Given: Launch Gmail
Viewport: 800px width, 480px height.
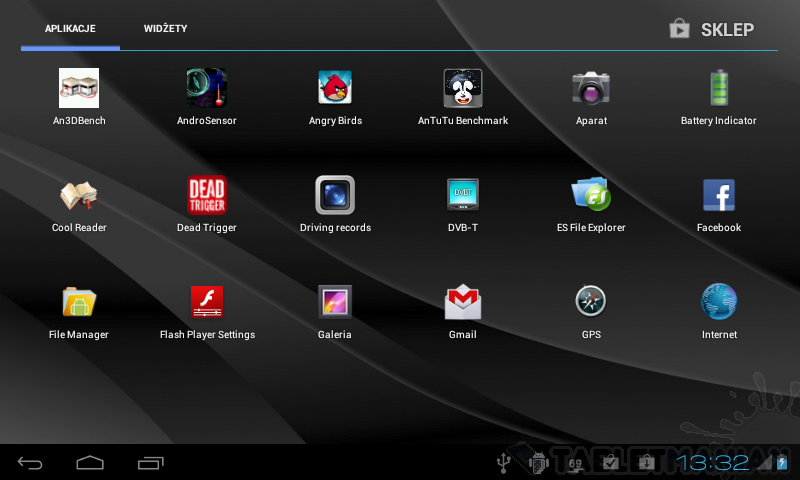Looking at the screenshot, I should tap(463, 302).
